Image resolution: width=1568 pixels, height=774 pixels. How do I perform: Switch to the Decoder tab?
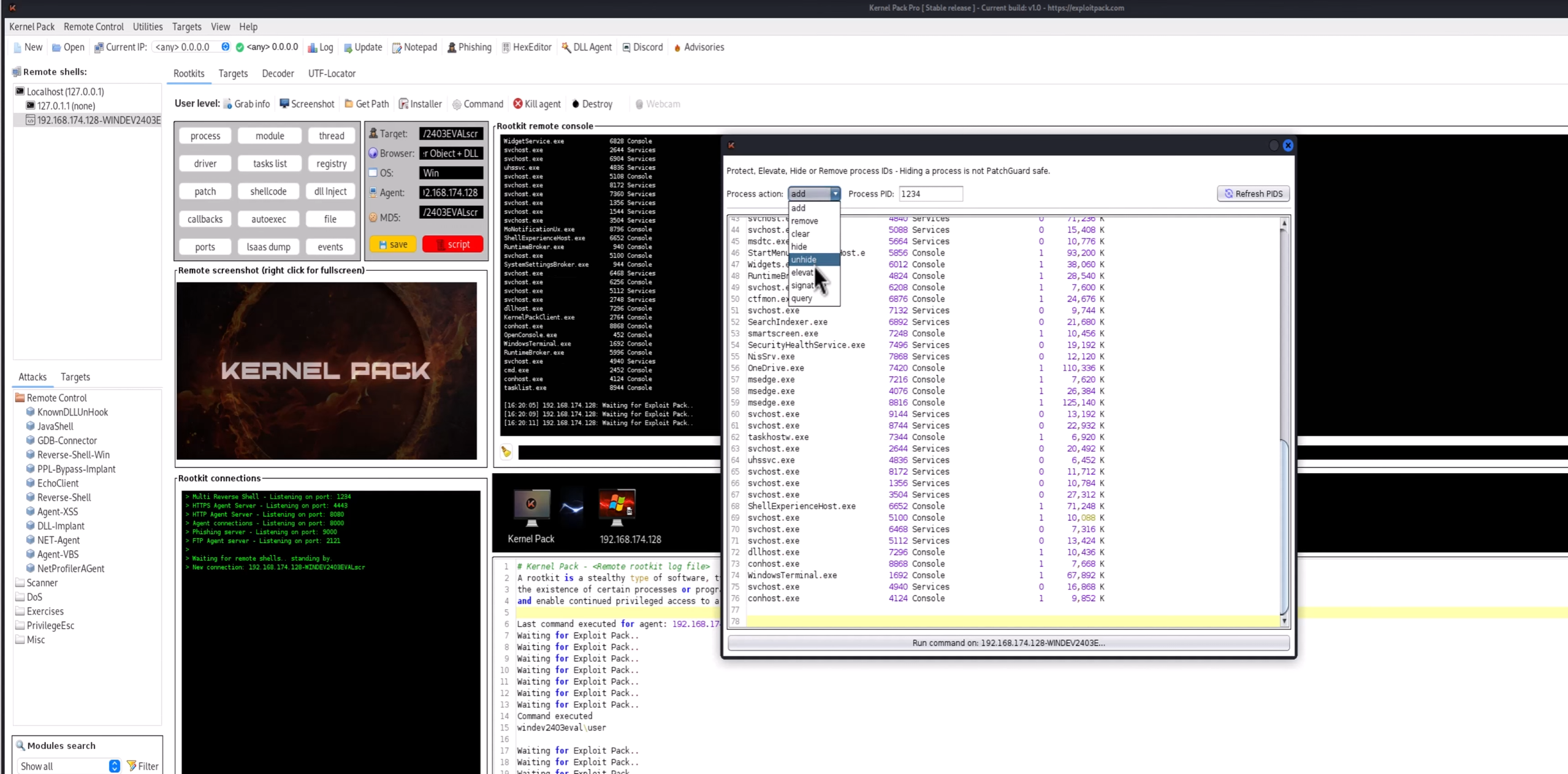tap(278, 74)
